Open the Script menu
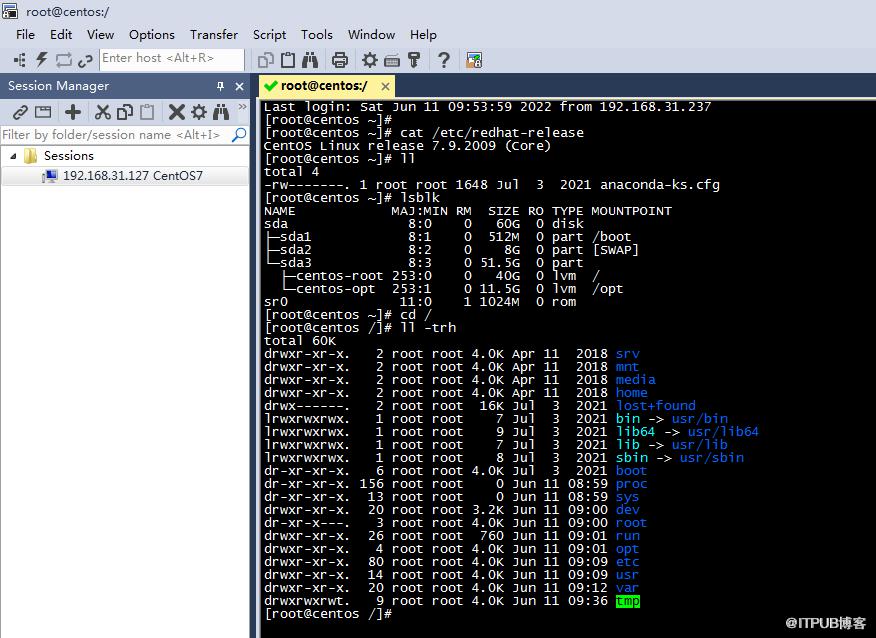The height and width of the screenshot is (638, 876). point(269,34)
